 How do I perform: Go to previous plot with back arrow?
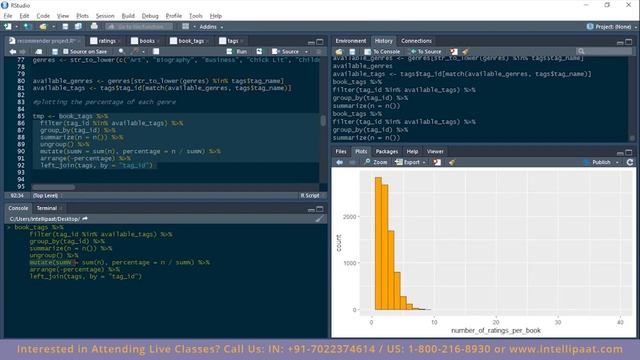point(340,162)
